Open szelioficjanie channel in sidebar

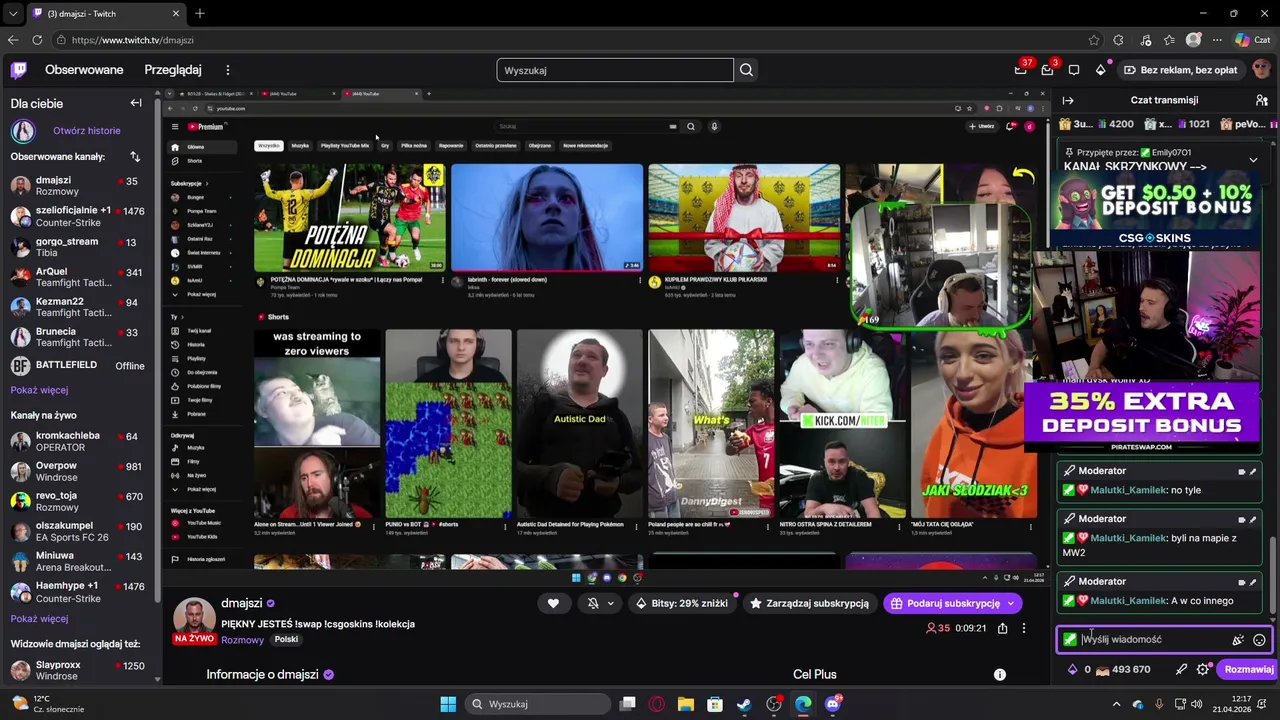[79, 216]
